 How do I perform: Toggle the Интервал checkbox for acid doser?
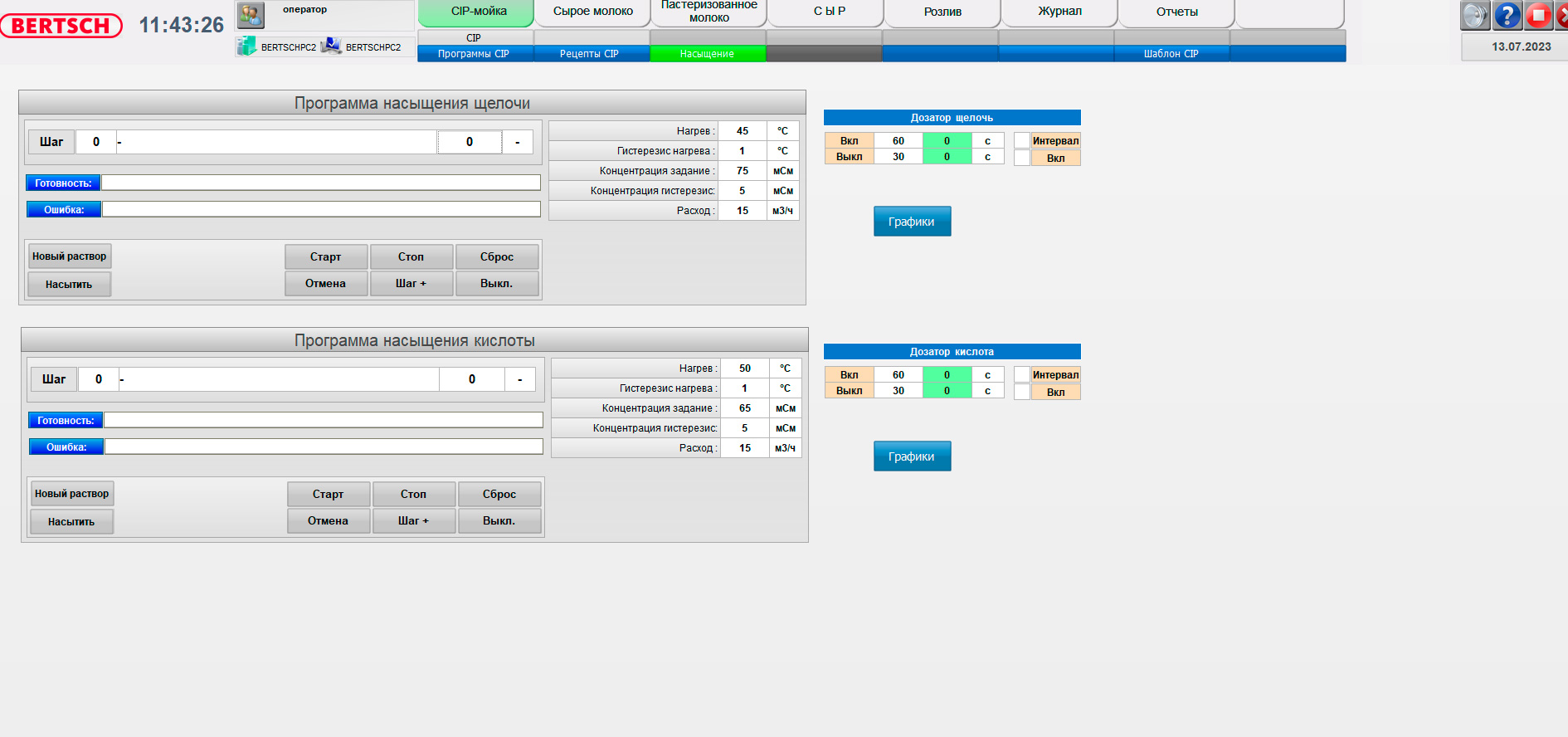(1022, 374)
